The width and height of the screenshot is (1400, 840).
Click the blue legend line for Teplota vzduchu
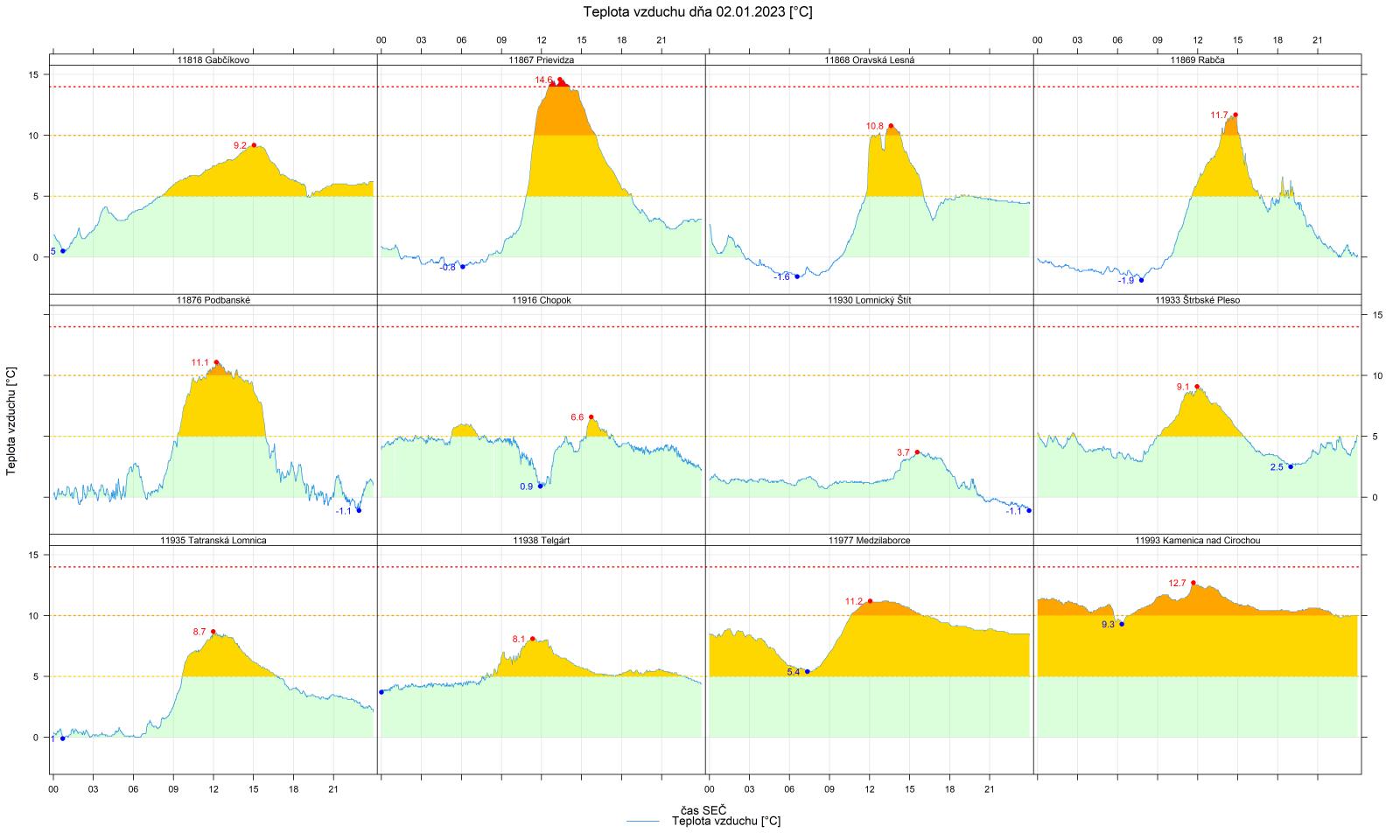[x=642, y=822]
